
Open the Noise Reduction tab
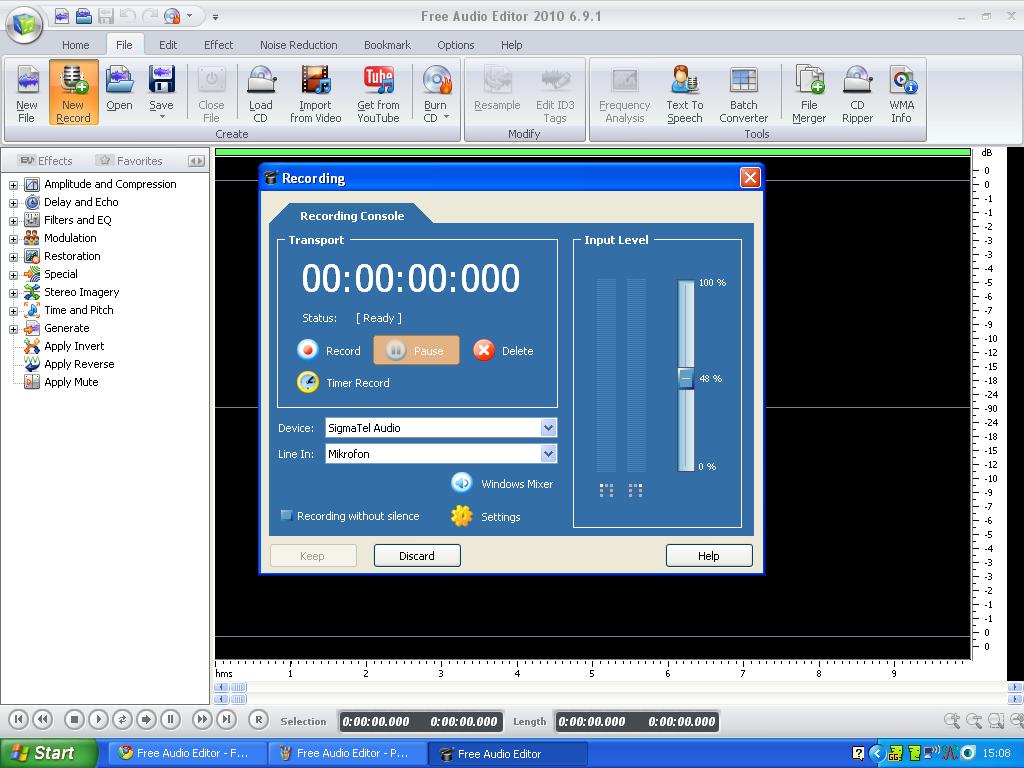tap(298, 45)
